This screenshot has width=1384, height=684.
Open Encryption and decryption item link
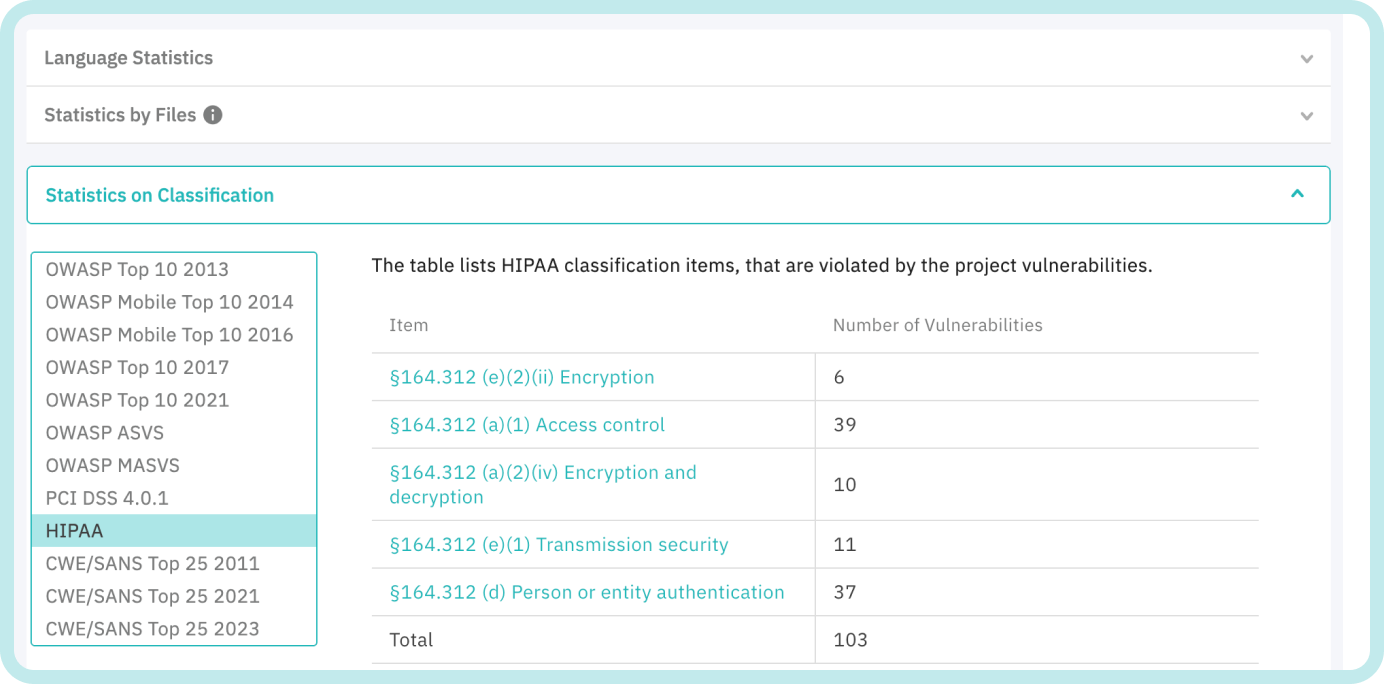pyautogui.click(x=543, y=485)
